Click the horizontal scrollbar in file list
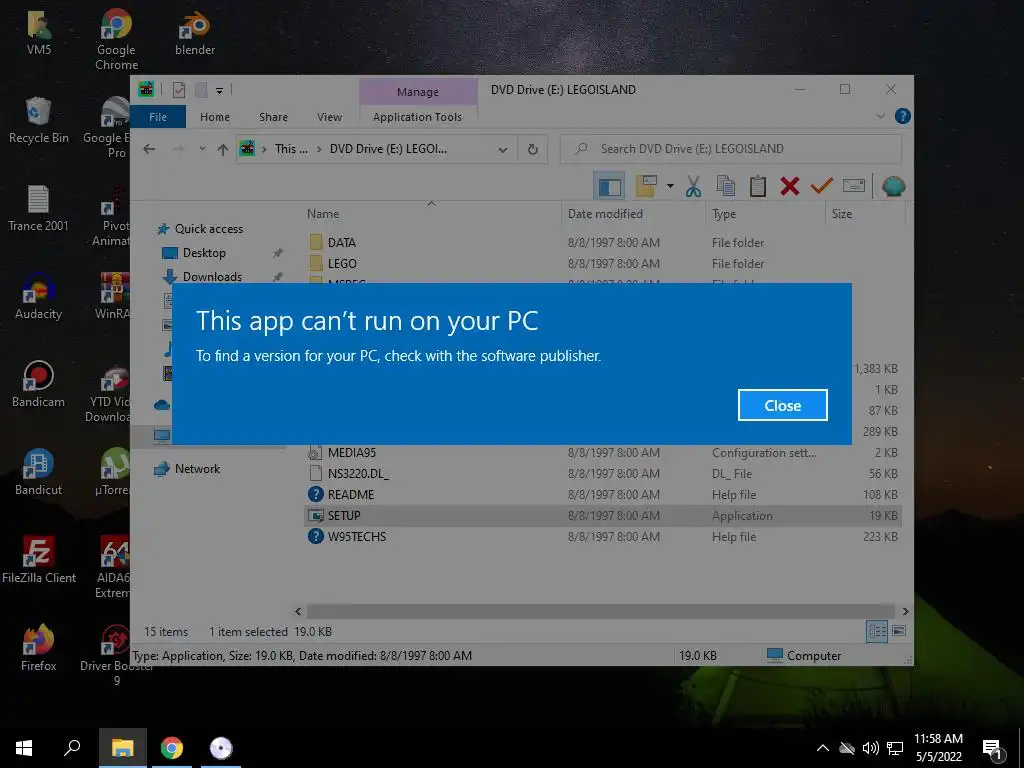 pos(601,611)
